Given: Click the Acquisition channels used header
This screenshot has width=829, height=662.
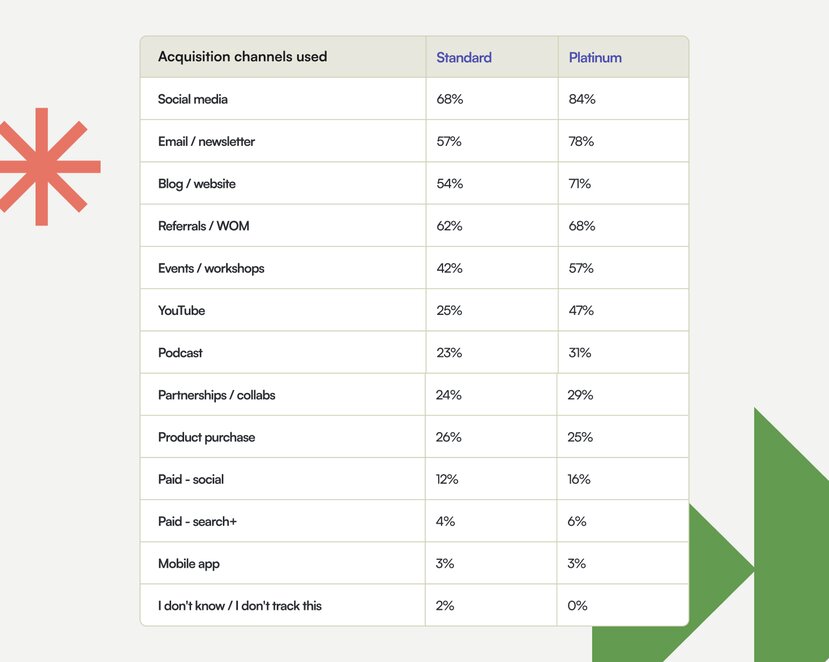Looking at the screenshot, I should coord(242,57).
